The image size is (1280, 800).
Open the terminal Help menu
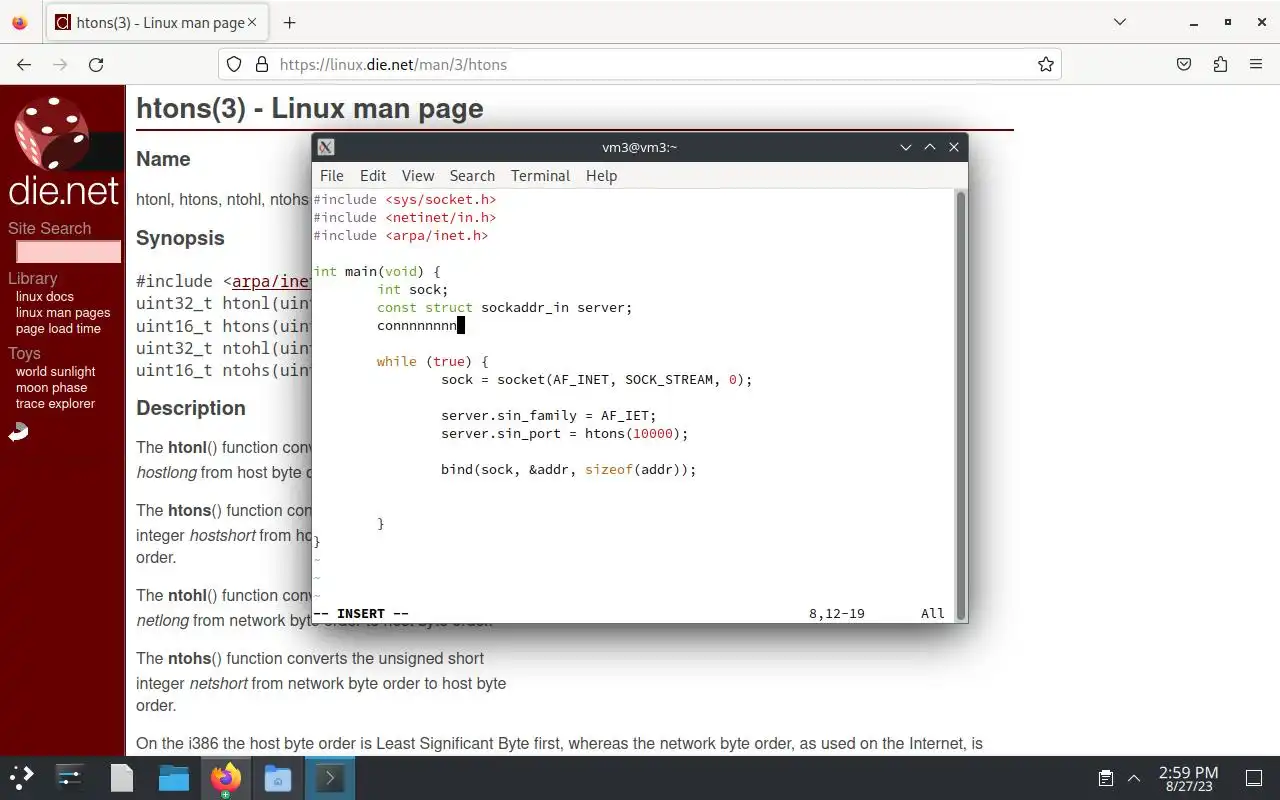pyautogui.click(x=601, y=175)
